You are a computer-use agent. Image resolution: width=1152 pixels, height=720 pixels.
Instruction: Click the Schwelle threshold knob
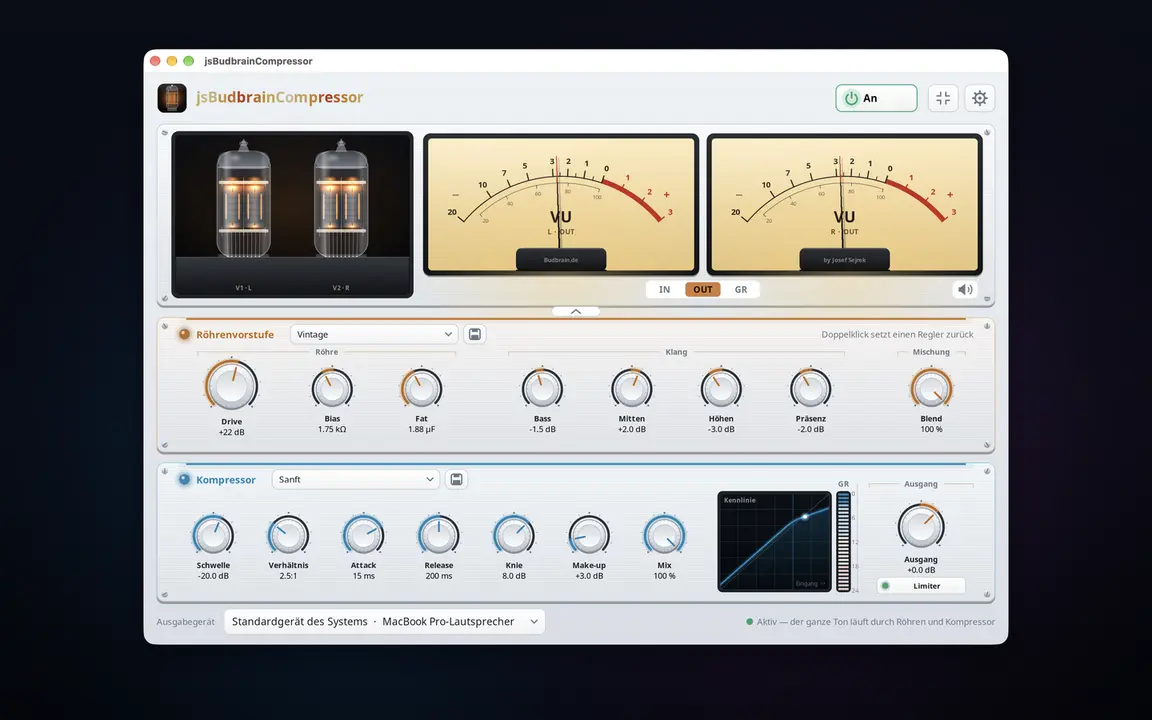[213, 535]
